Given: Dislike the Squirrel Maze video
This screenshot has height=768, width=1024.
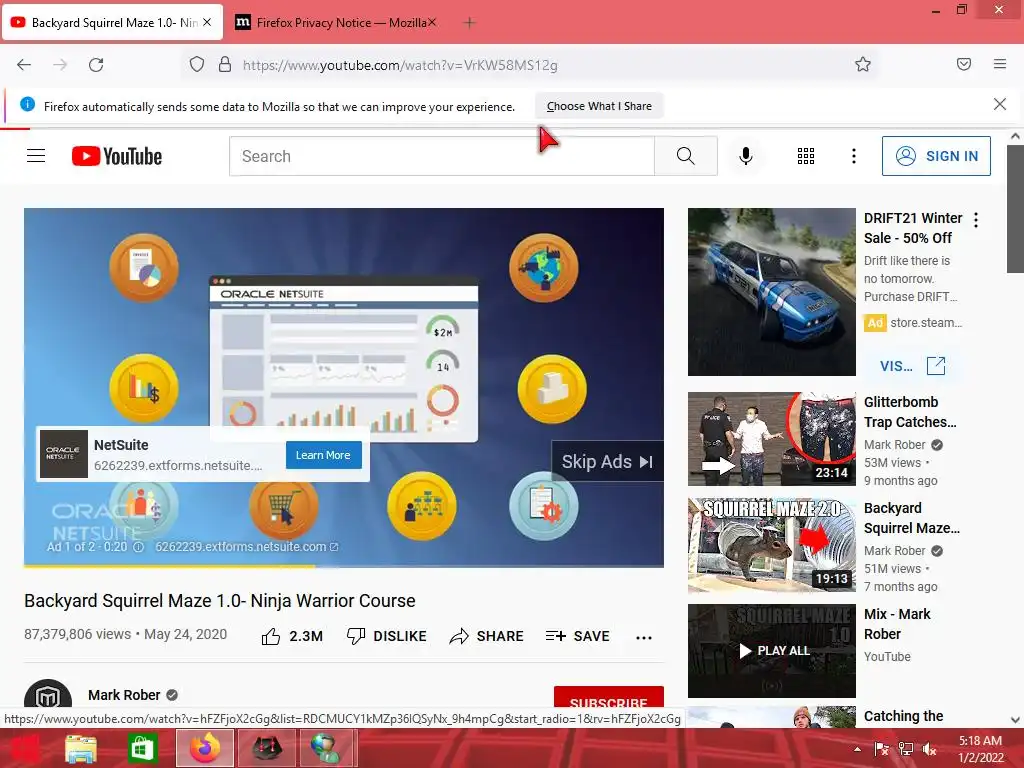Looking at the screenshot, I should pos(386,636).
